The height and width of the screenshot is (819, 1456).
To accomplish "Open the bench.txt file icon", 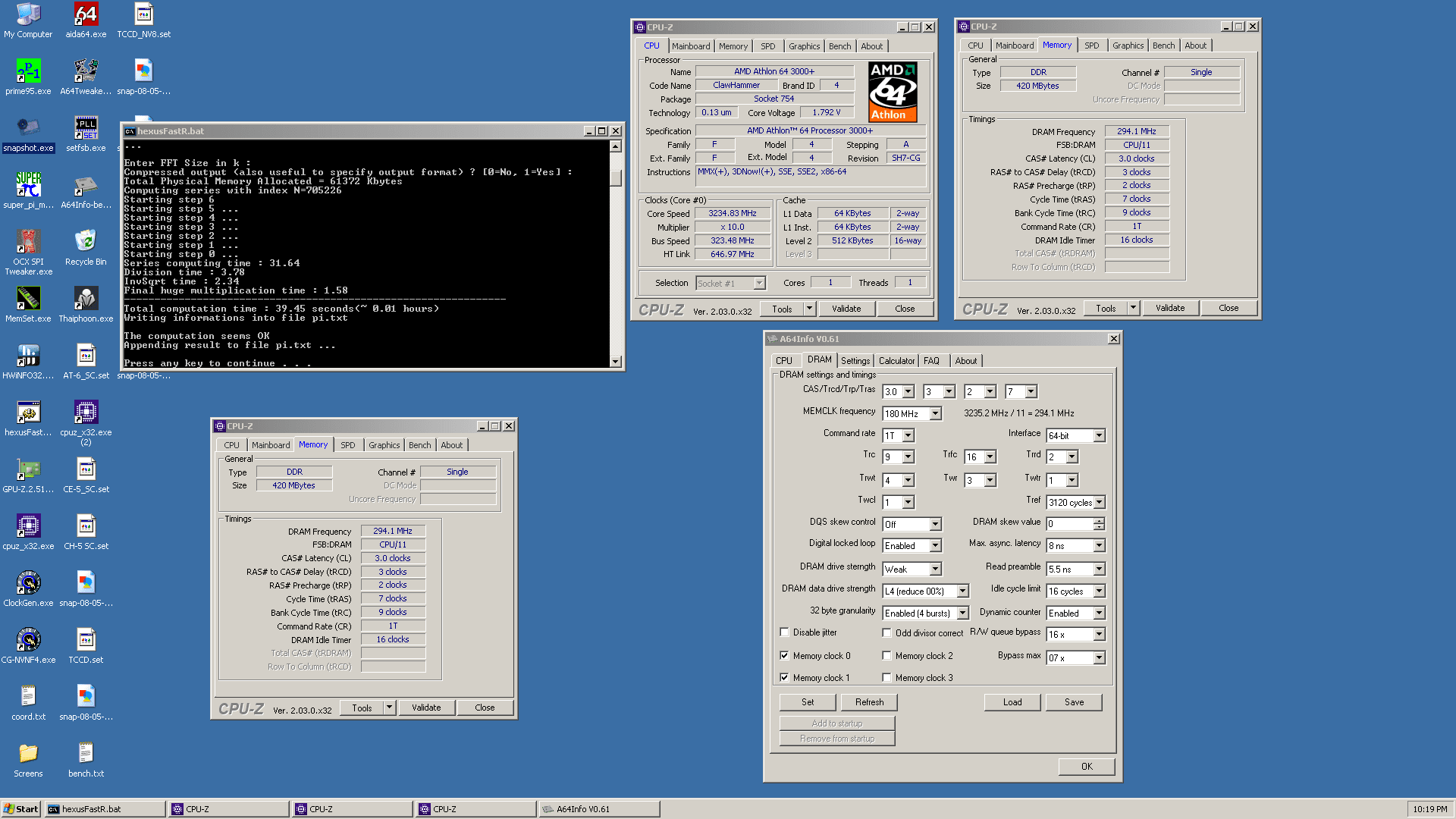I will pyautogui.click(x=86, y=760).
